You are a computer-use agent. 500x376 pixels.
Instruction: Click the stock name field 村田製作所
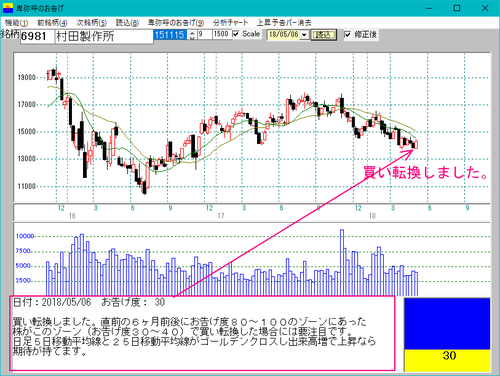click(104, 36)
